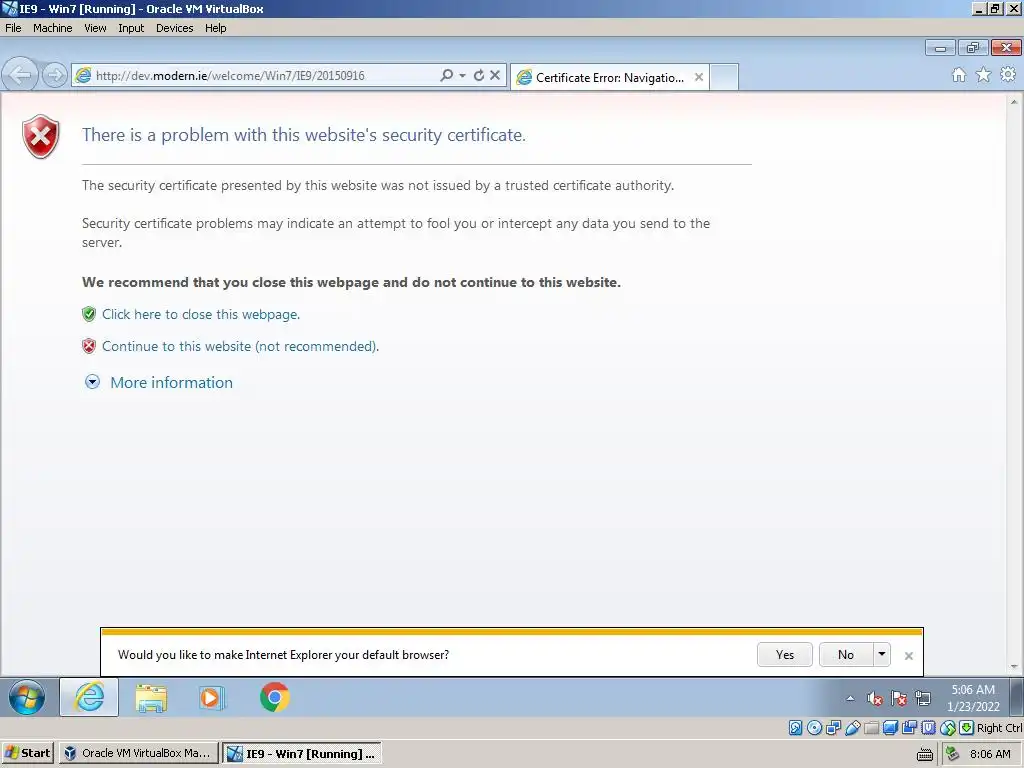Open the VirtualBox Devices menu
The width and height of the screenshot is (1024, 768).
[x=174, y=28]
